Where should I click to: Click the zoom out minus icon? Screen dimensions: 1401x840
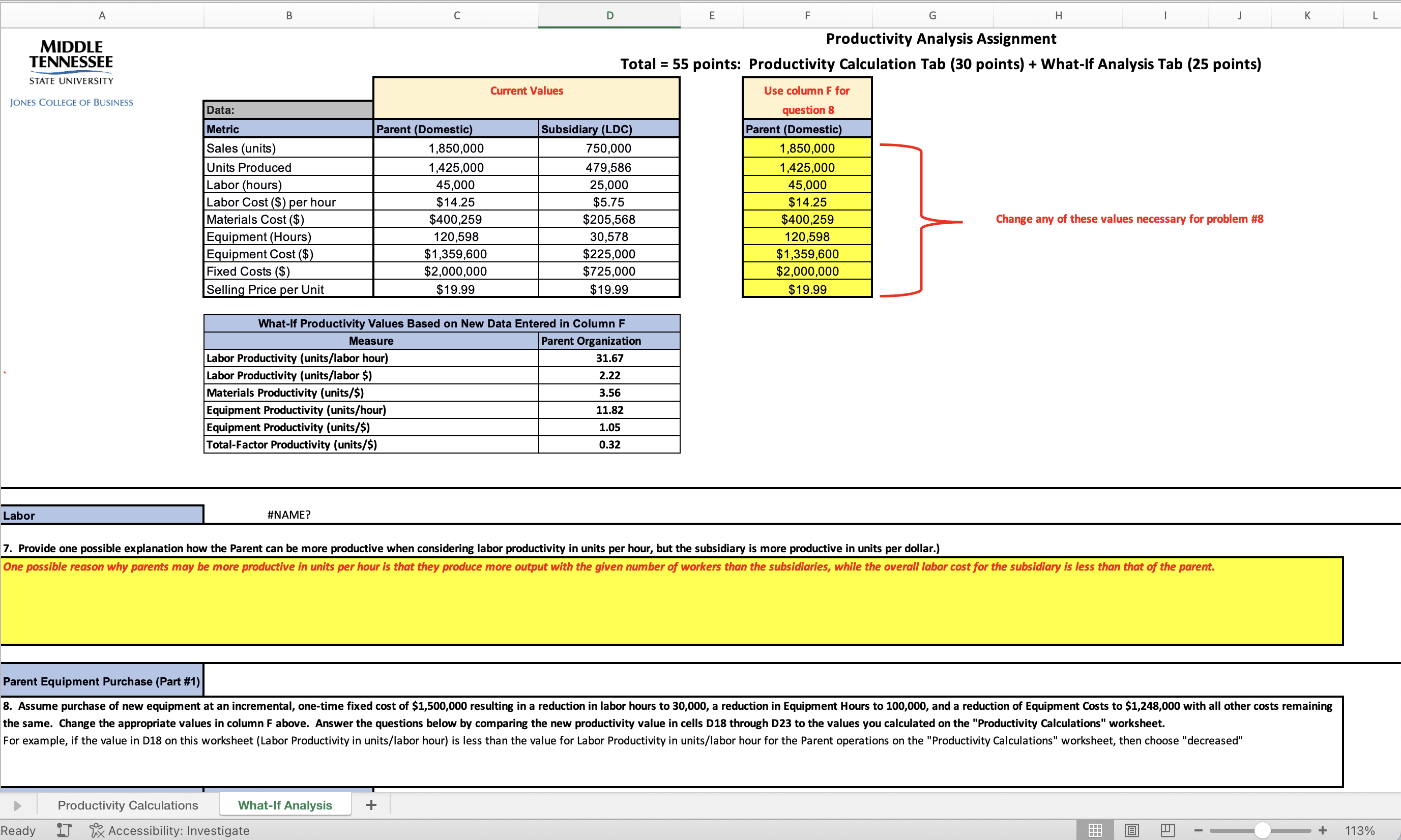coord(1198,830)
